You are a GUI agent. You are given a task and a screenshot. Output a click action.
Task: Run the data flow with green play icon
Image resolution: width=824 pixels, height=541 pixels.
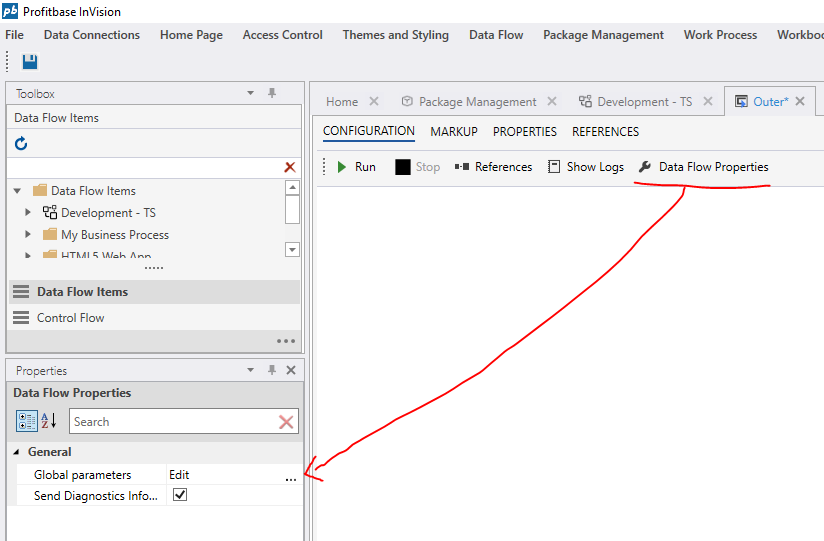point(342,167)
